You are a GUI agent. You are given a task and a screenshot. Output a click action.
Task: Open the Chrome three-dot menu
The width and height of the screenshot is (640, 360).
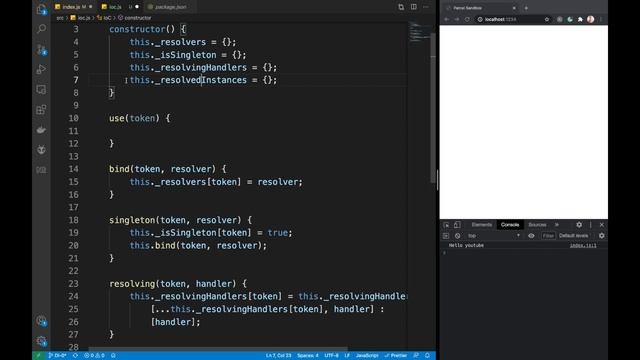601,19
